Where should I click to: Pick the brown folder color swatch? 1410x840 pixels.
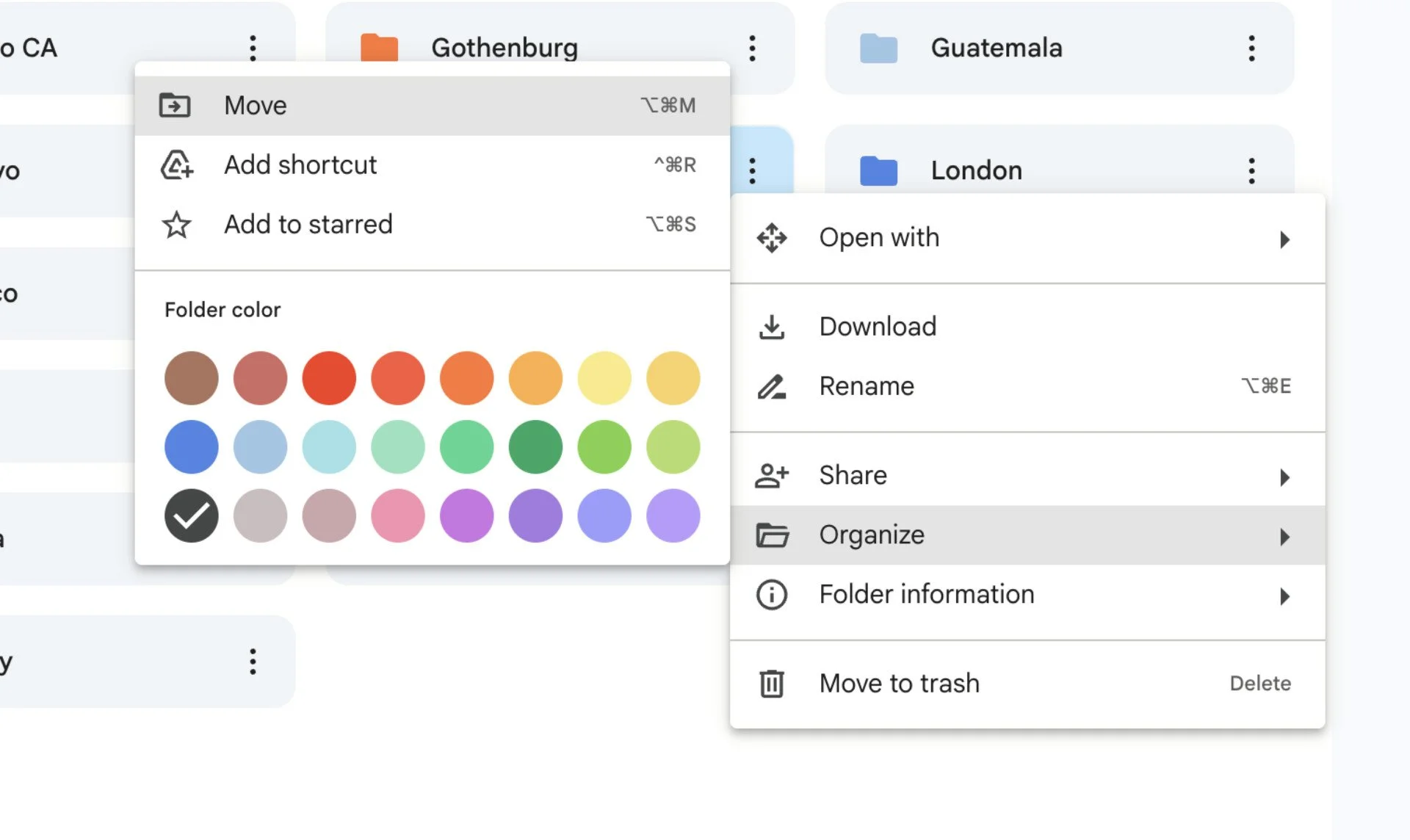pos(192,378)
